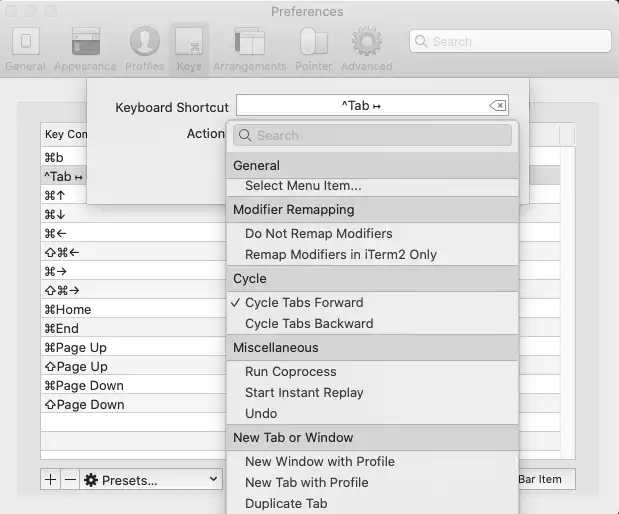Click the Preferences toolbar search field
The height and width of the screenshot is (514, 619).
pos(510,41)
